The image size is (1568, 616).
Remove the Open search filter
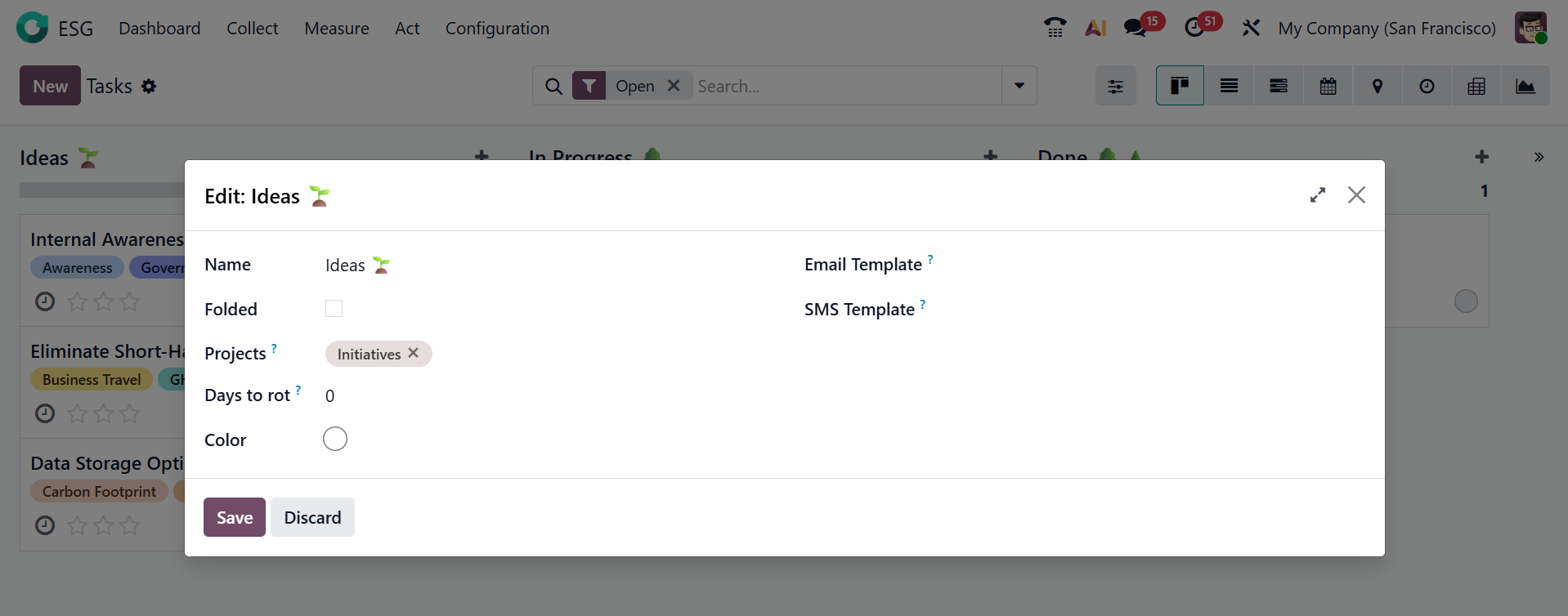(674, 86)
